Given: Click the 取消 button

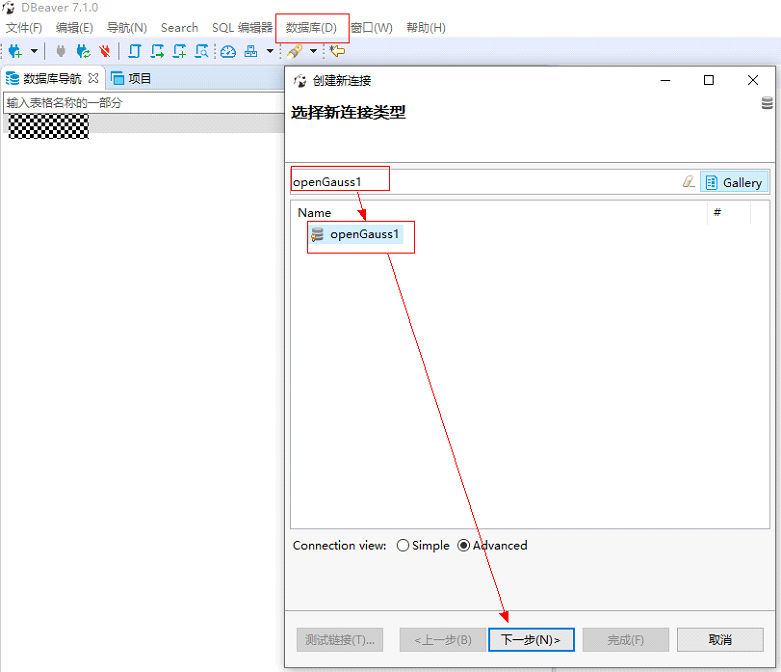Looking at the screenshot, I should point(720,640).
